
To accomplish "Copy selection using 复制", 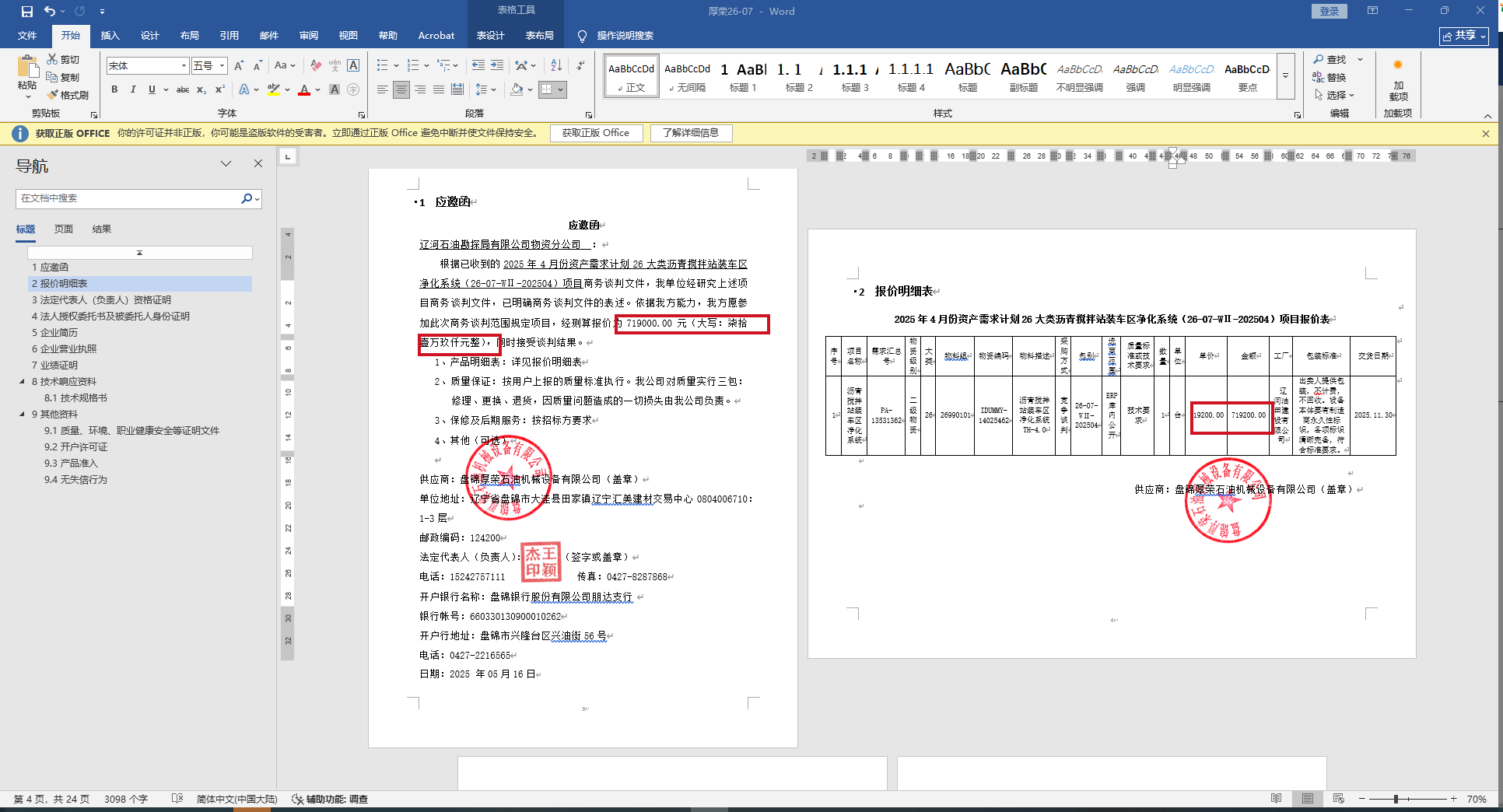I will (63, 77).
